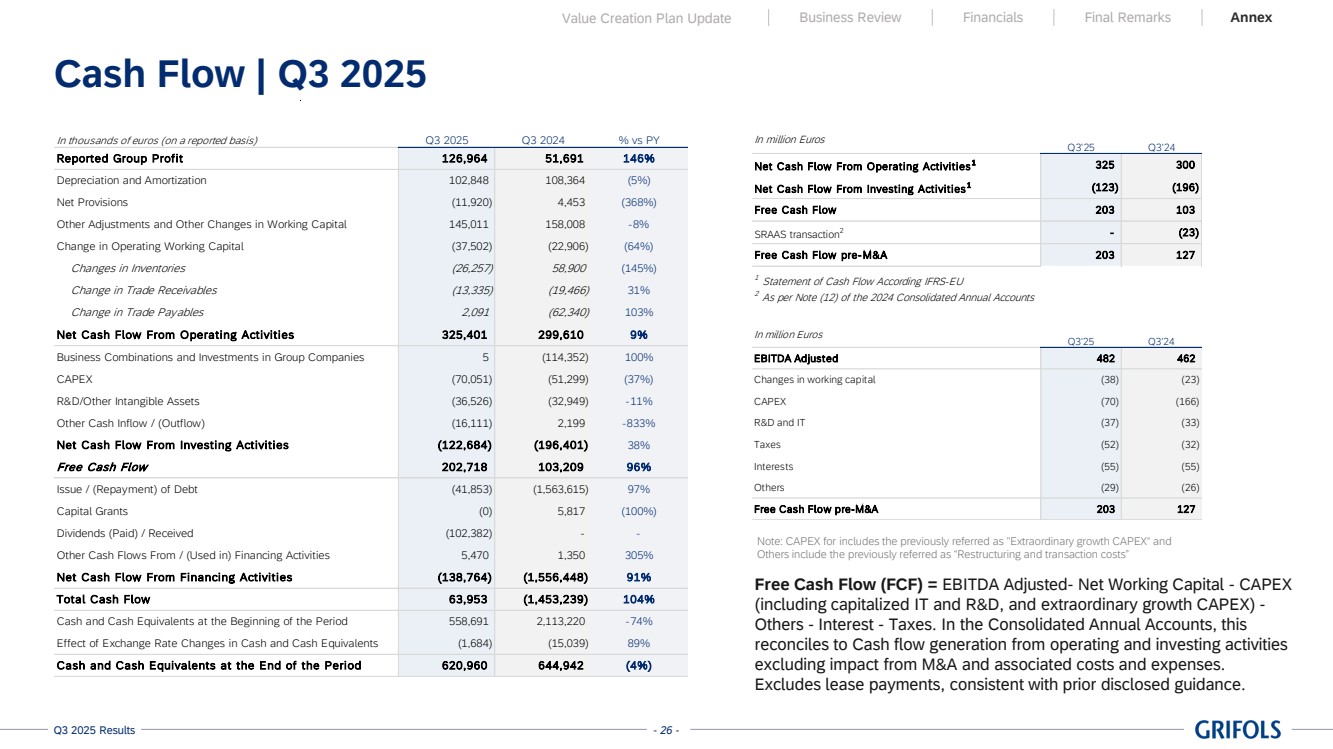Click the page number 26 in footer
The image size is (1333, 749).
point(665,731)
